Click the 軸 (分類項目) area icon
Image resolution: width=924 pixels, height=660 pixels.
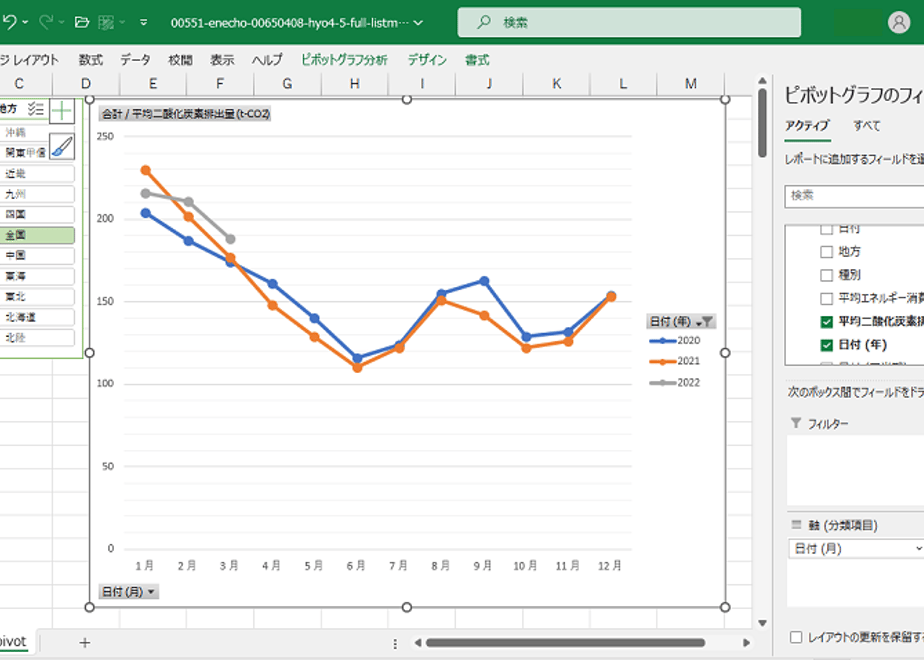coord(796,524)
